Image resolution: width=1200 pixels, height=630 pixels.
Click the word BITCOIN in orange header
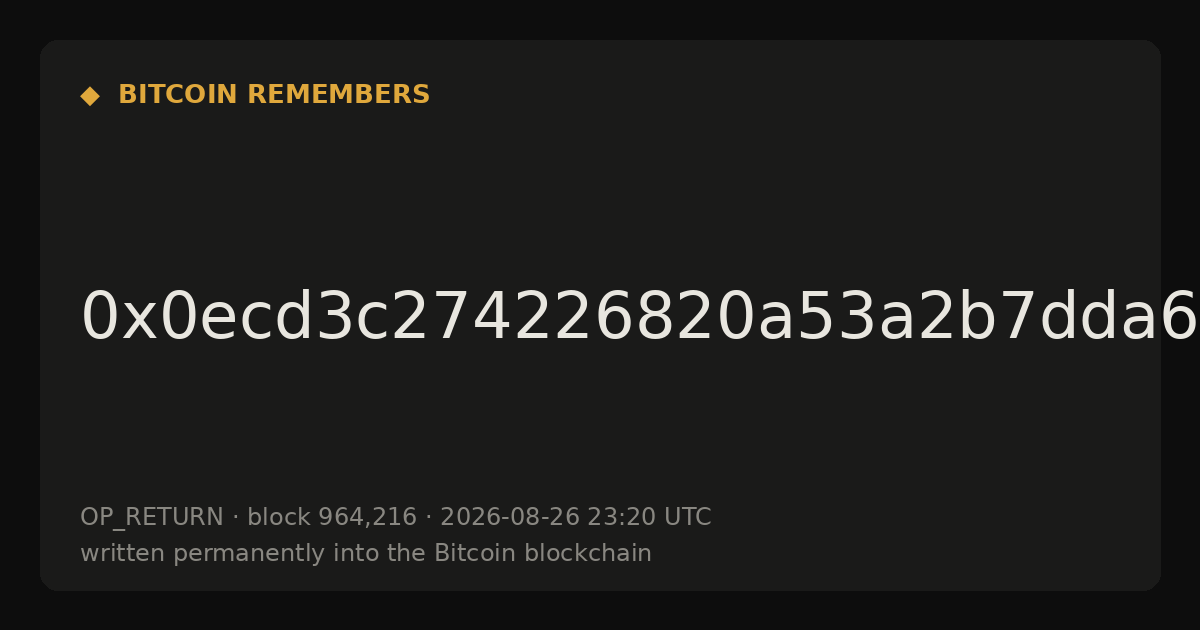(179, 95)
